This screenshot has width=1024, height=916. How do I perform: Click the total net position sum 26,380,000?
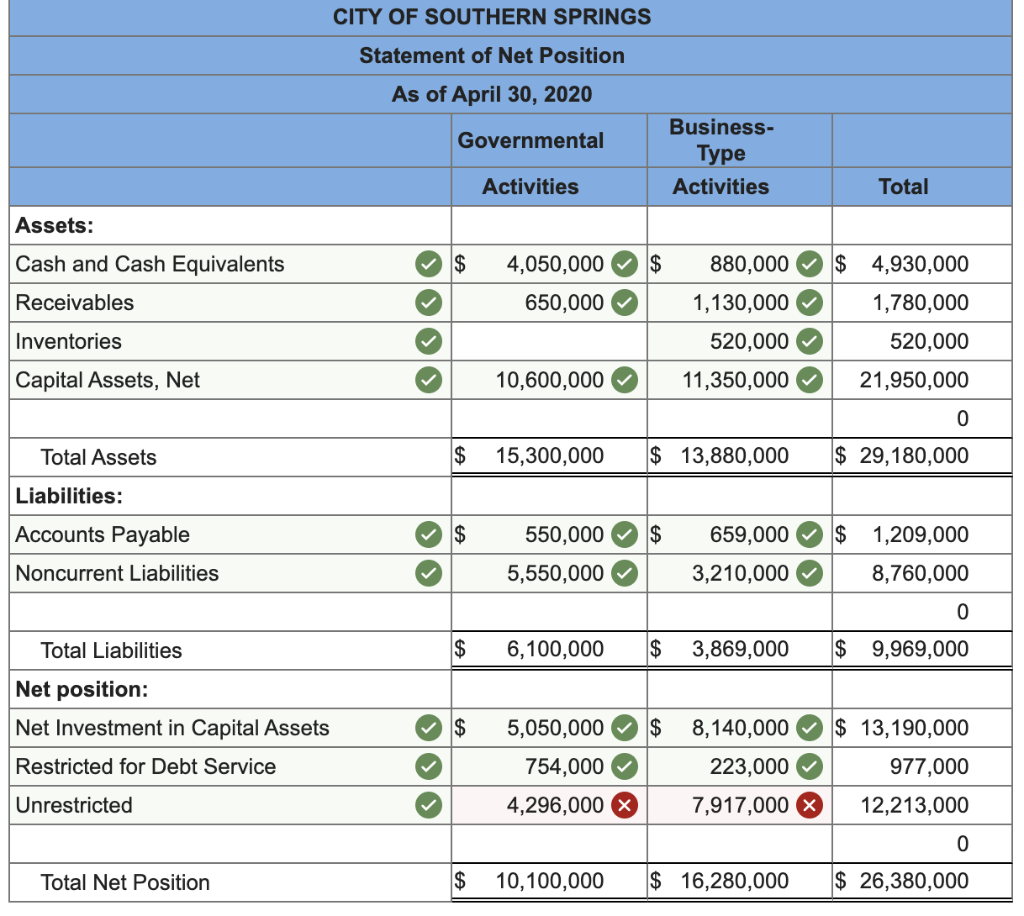[914, 880]
